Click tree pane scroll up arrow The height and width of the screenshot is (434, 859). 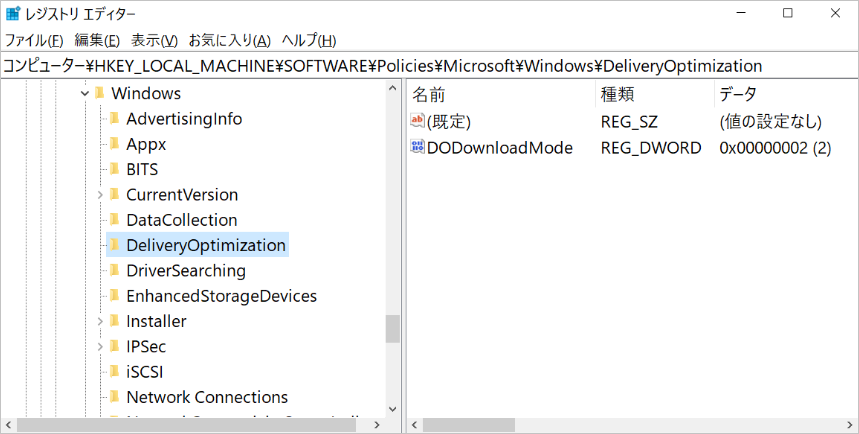(x=392, y=88)
